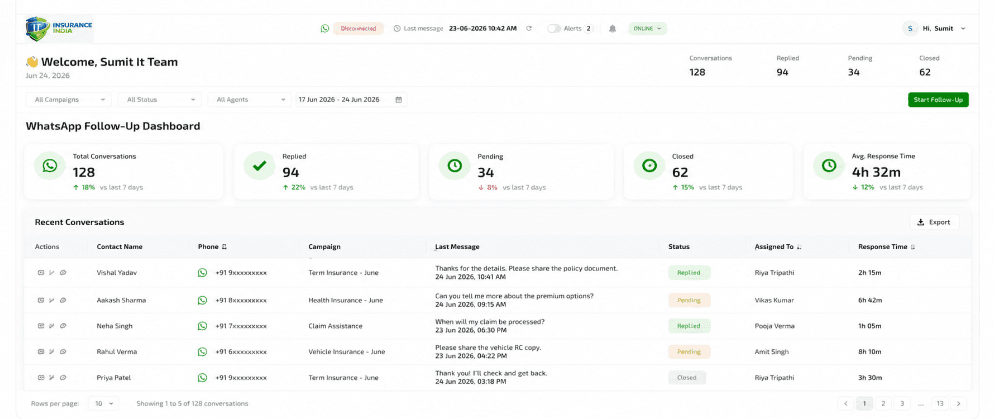Click the clock icon on Pending card
The width and height of the screenshot is (994, 419).
455,165
